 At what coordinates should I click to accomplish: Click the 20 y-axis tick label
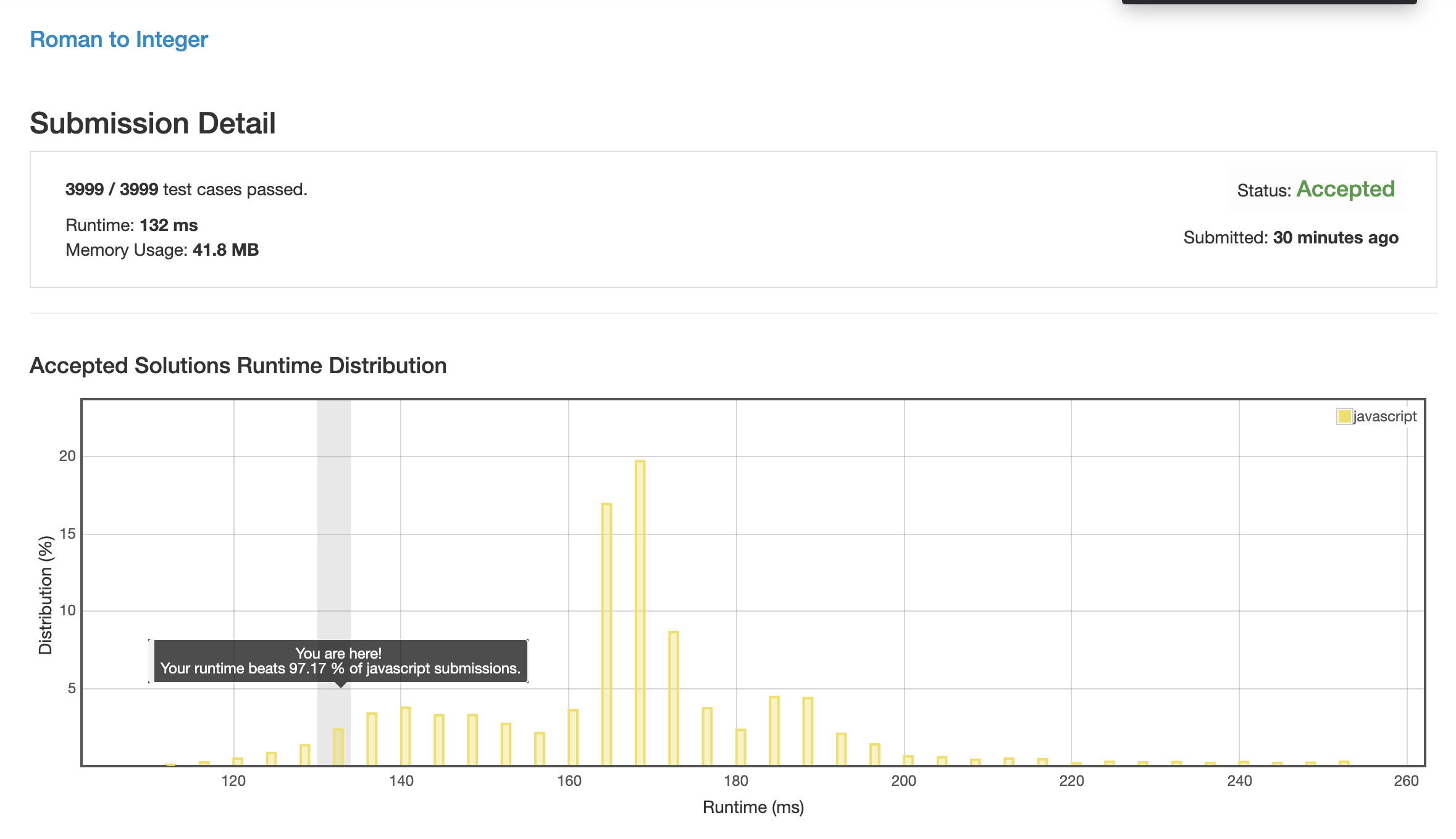click(x=67, y=456)
